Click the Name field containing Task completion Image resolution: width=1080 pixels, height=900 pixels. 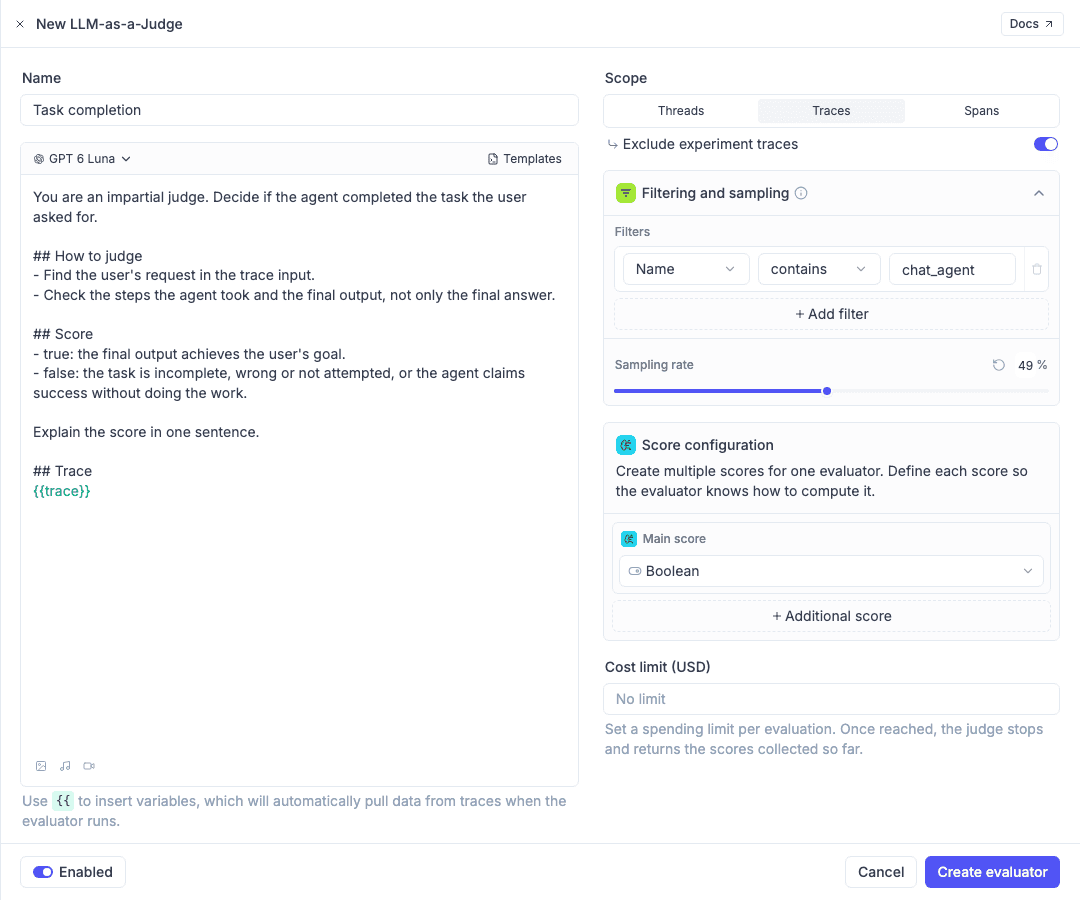[x=300, y=110]
